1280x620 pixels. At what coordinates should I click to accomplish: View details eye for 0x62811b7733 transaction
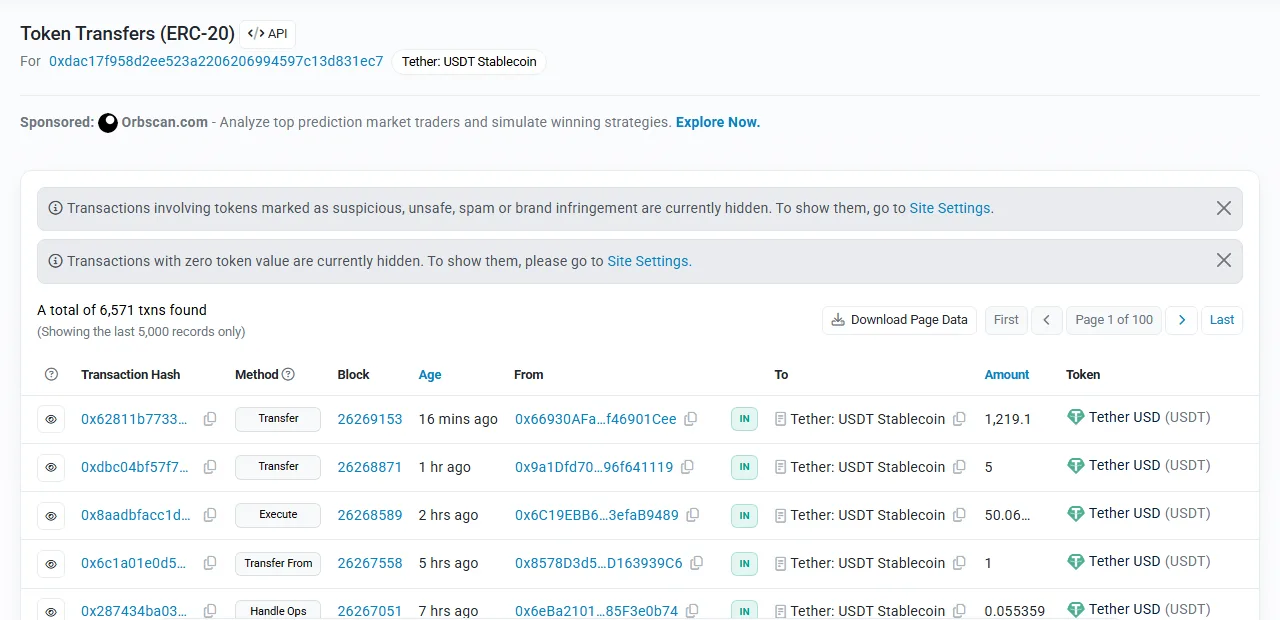click(x=51, y=419)
